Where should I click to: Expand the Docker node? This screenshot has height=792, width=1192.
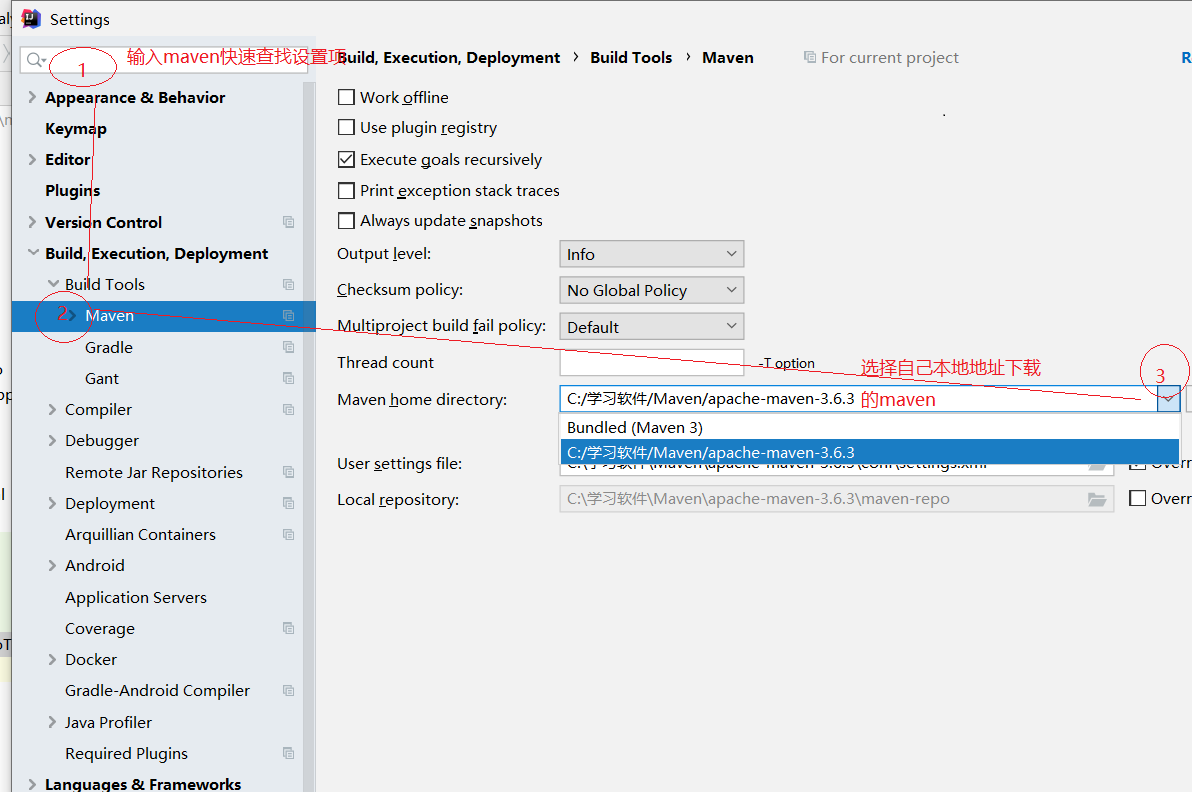(x=52, y=660)
